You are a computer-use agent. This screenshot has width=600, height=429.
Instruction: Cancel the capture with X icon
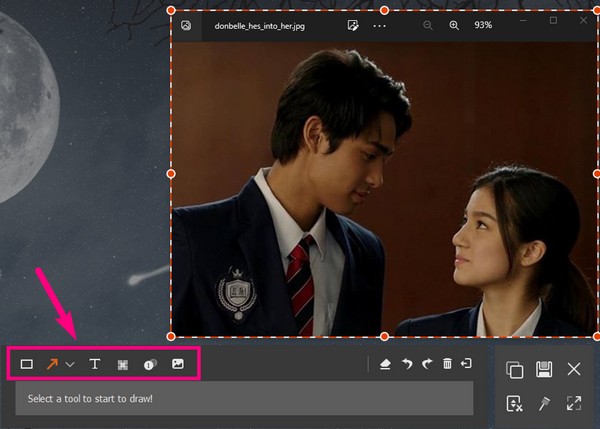click(x=574, y=369)
